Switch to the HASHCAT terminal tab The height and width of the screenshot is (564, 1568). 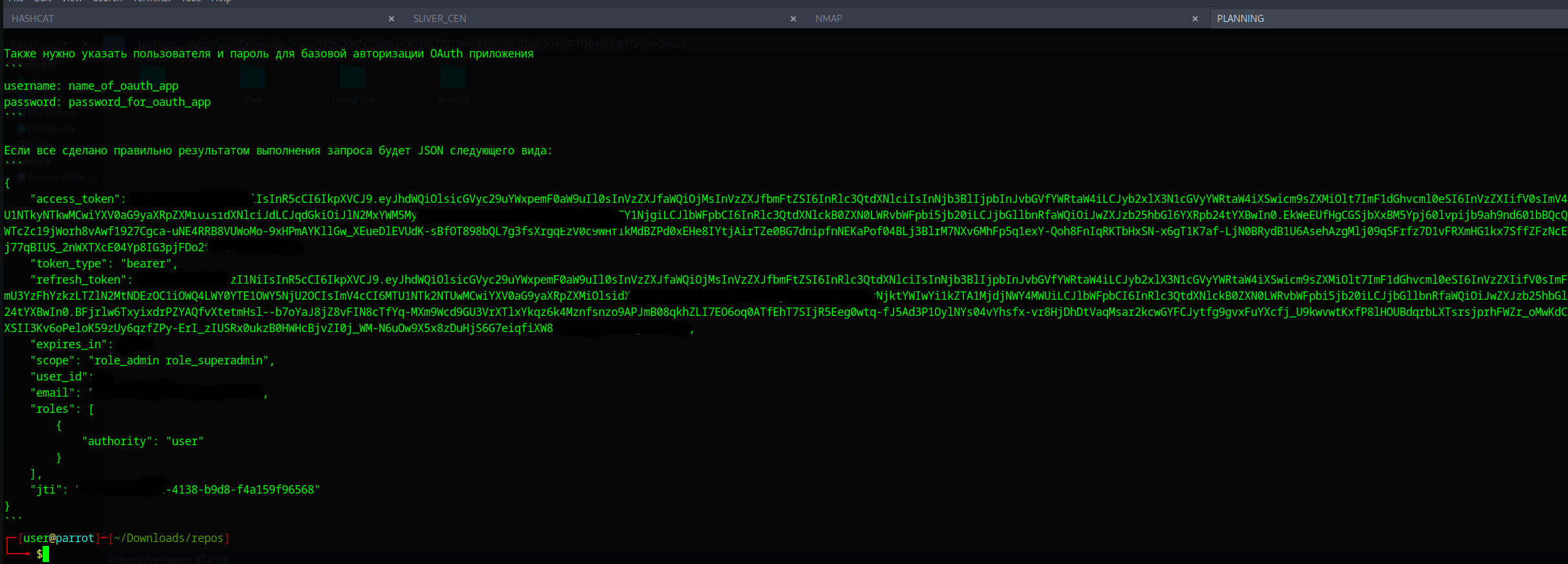pos(32,19)
